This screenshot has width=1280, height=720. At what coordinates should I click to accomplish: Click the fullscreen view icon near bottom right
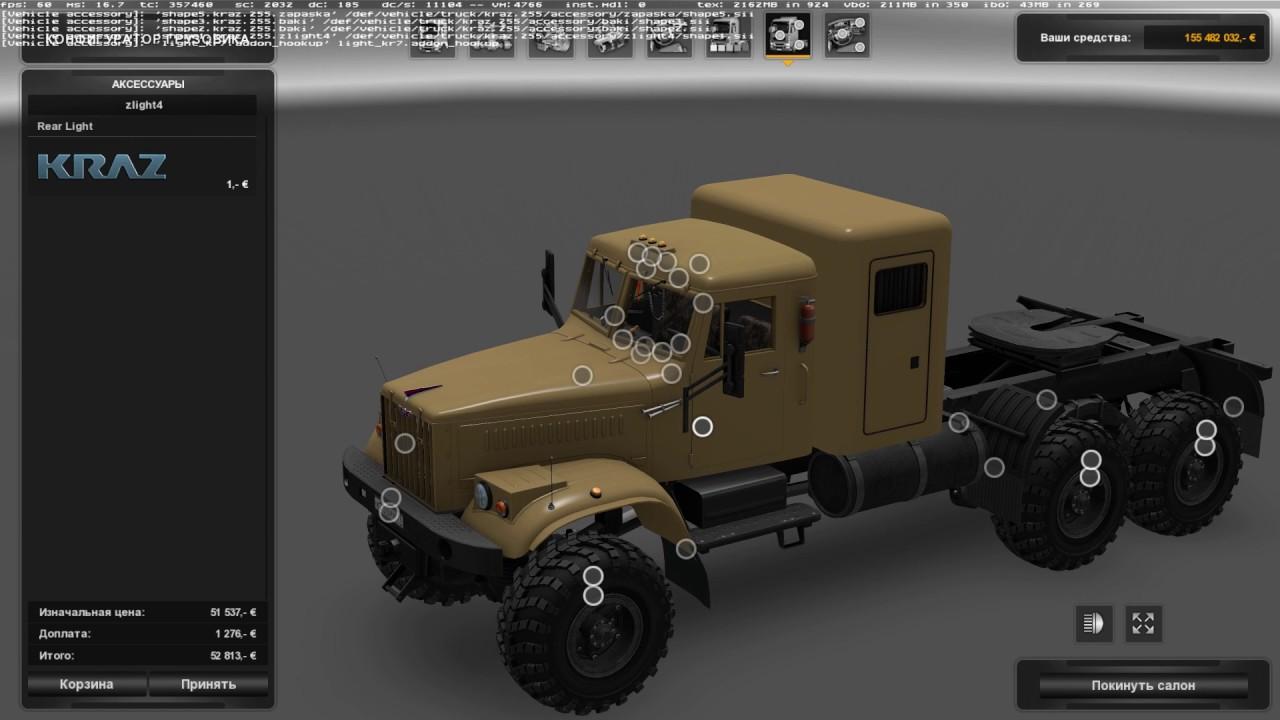point(1143,623)
